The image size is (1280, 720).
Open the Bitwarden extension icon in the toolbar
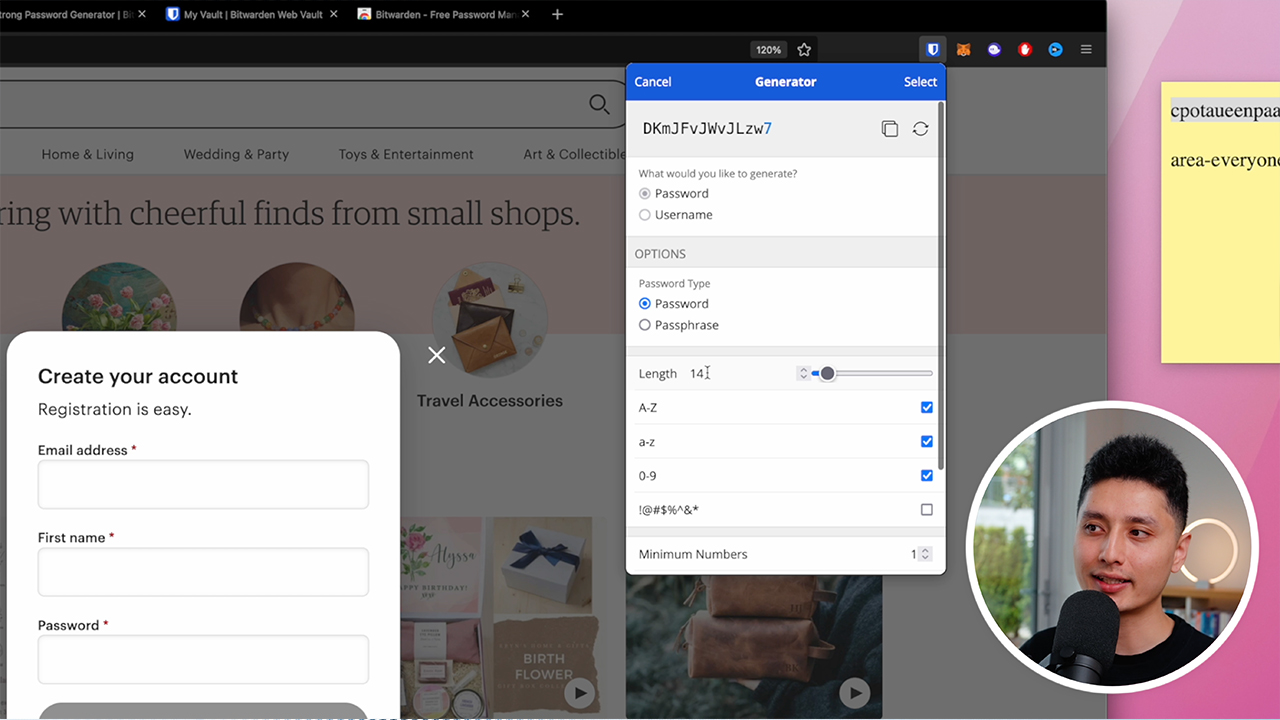[932, 49]
